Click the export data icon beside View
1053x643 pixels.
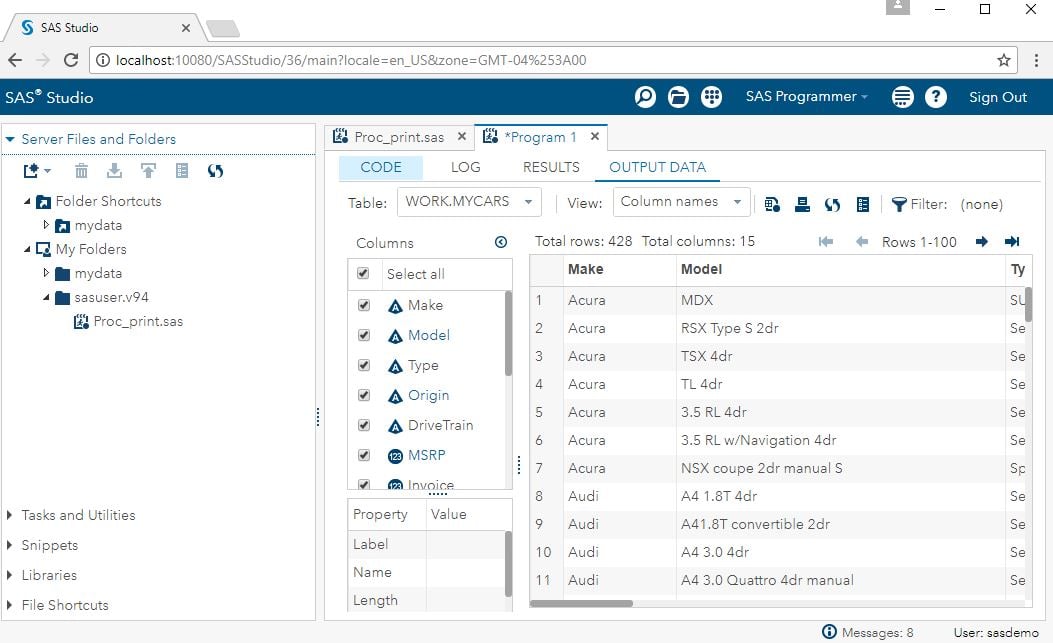(772, 204)
